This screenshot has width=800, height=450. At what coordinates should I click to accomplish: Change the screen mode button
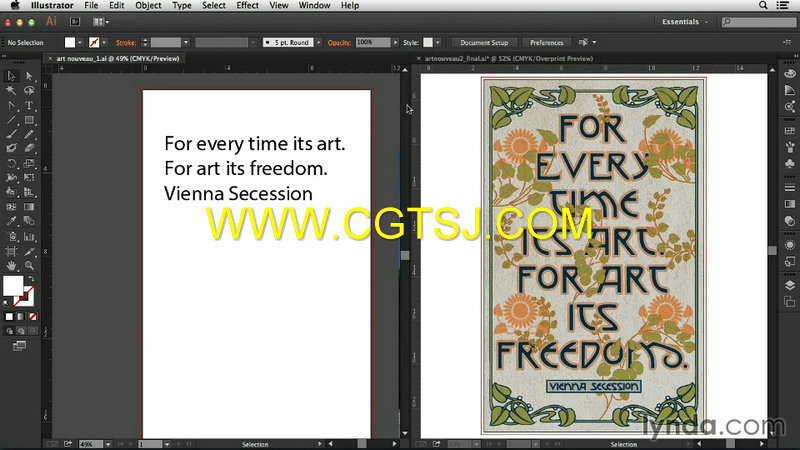click(19, 346)
